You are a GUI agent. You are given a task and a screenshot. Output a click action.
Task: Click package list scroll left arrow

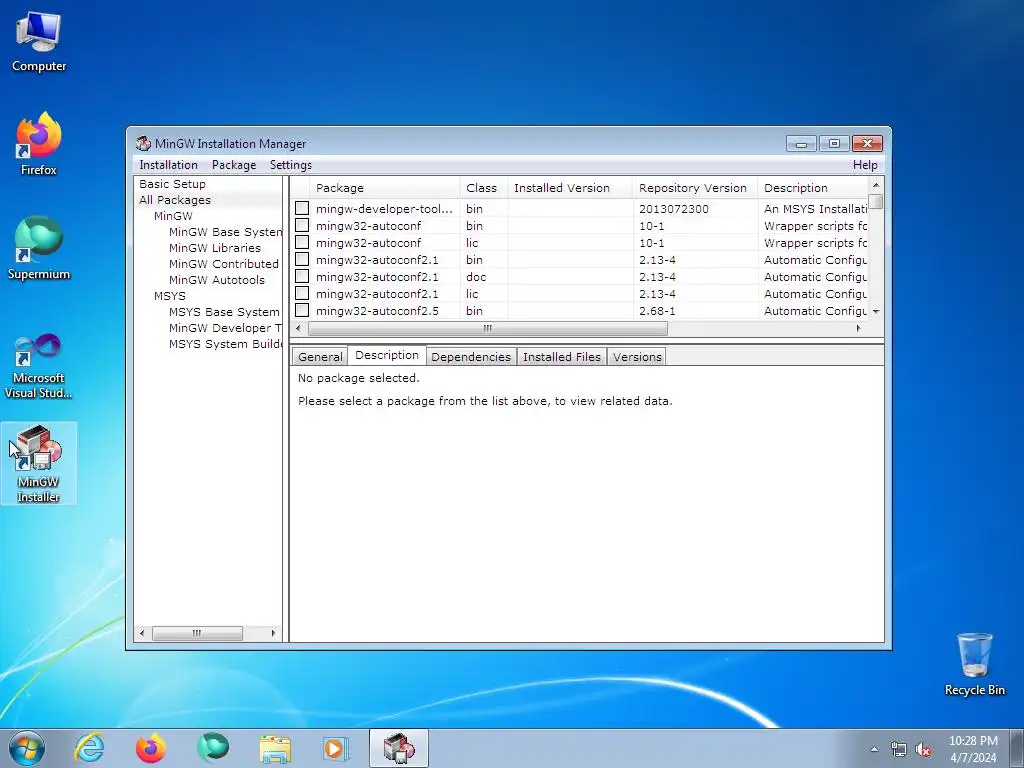298,328
